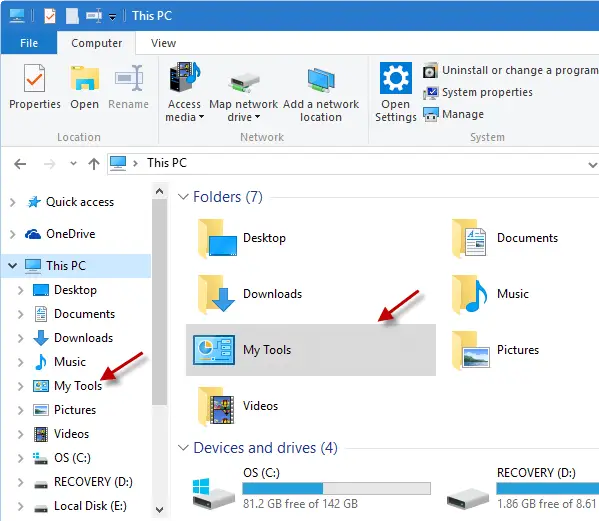Collapse the Folders (7) group
Viewport: 599px width, 521px height.
tap(183, 197)
